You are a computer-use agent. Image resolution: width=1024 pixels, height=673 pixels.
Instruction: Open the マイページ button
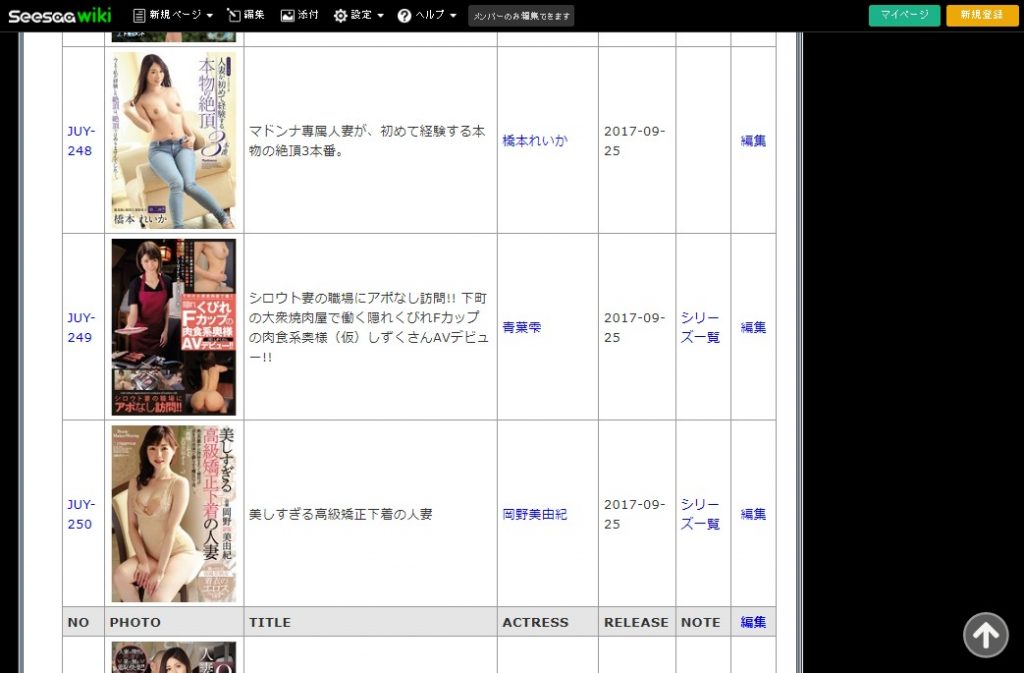click(x=904, y=15)
